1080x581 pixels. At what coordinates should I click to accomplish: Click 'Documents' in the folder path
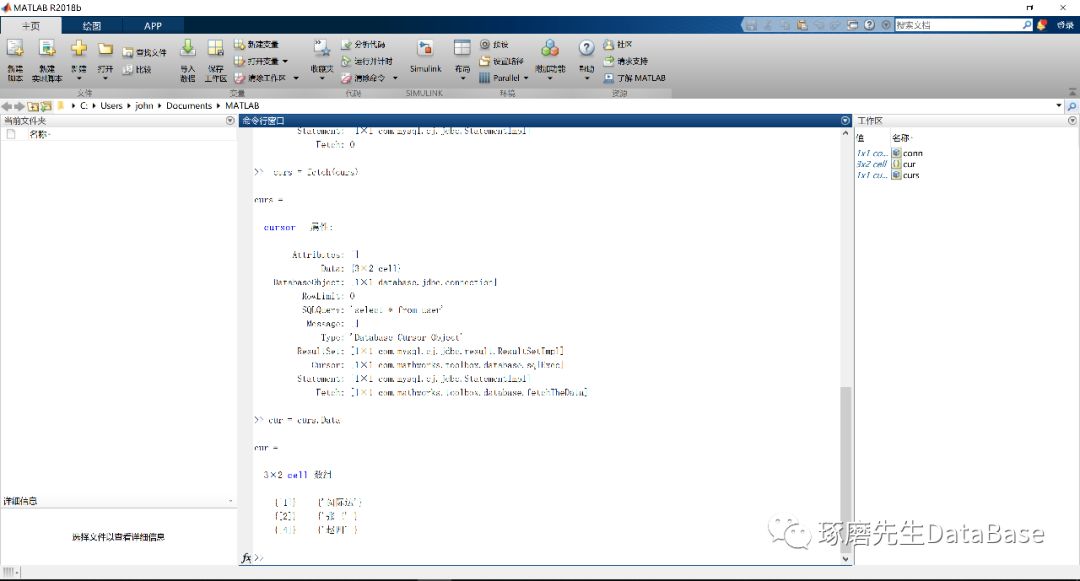[x=189, y=106]
